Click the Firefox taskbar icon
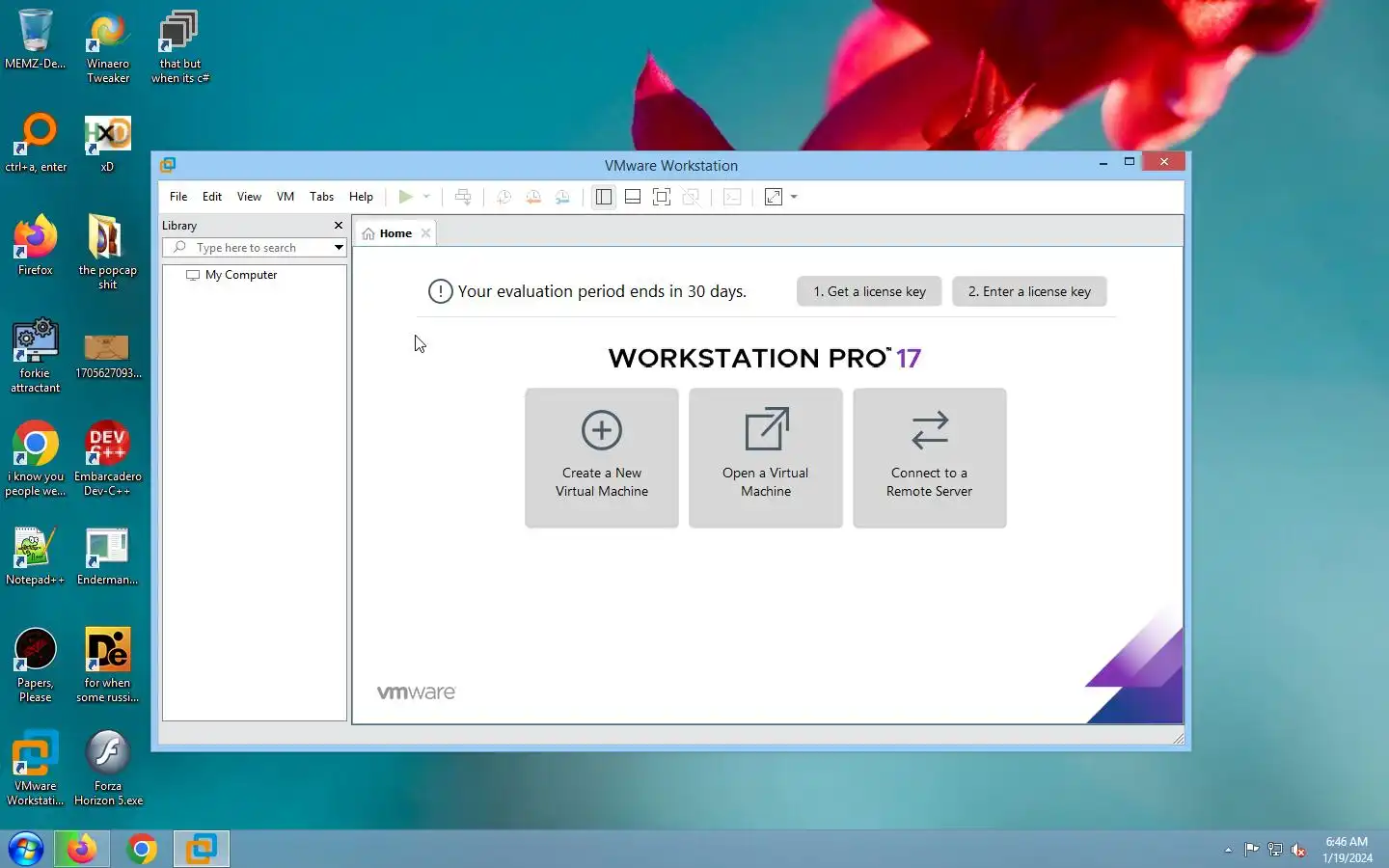This screenshot has height=868, width=1389. (81, 849)
